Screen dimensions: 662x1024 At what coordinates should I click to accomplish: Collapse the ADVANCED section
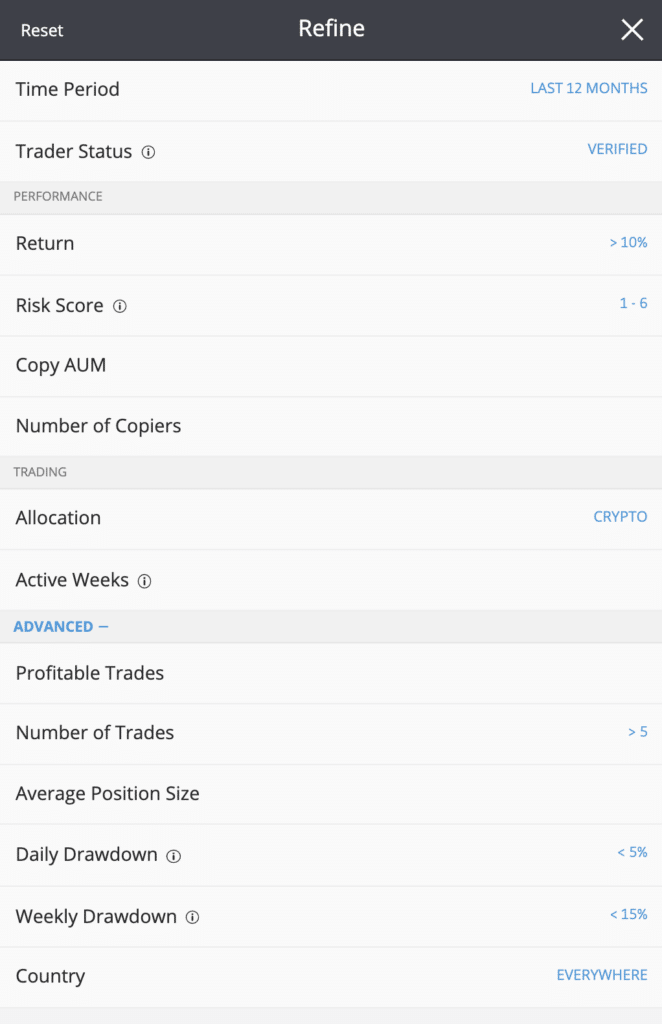click(61, 626)
